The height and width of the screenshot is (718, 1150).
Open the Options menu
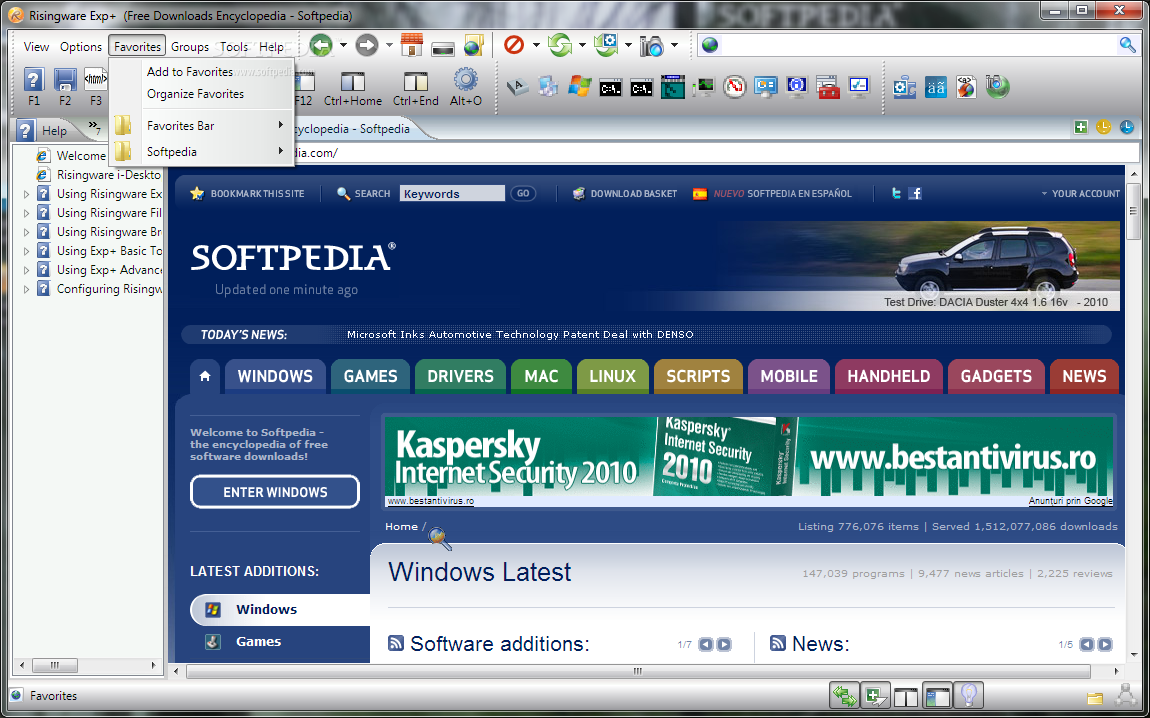(81, 46)
